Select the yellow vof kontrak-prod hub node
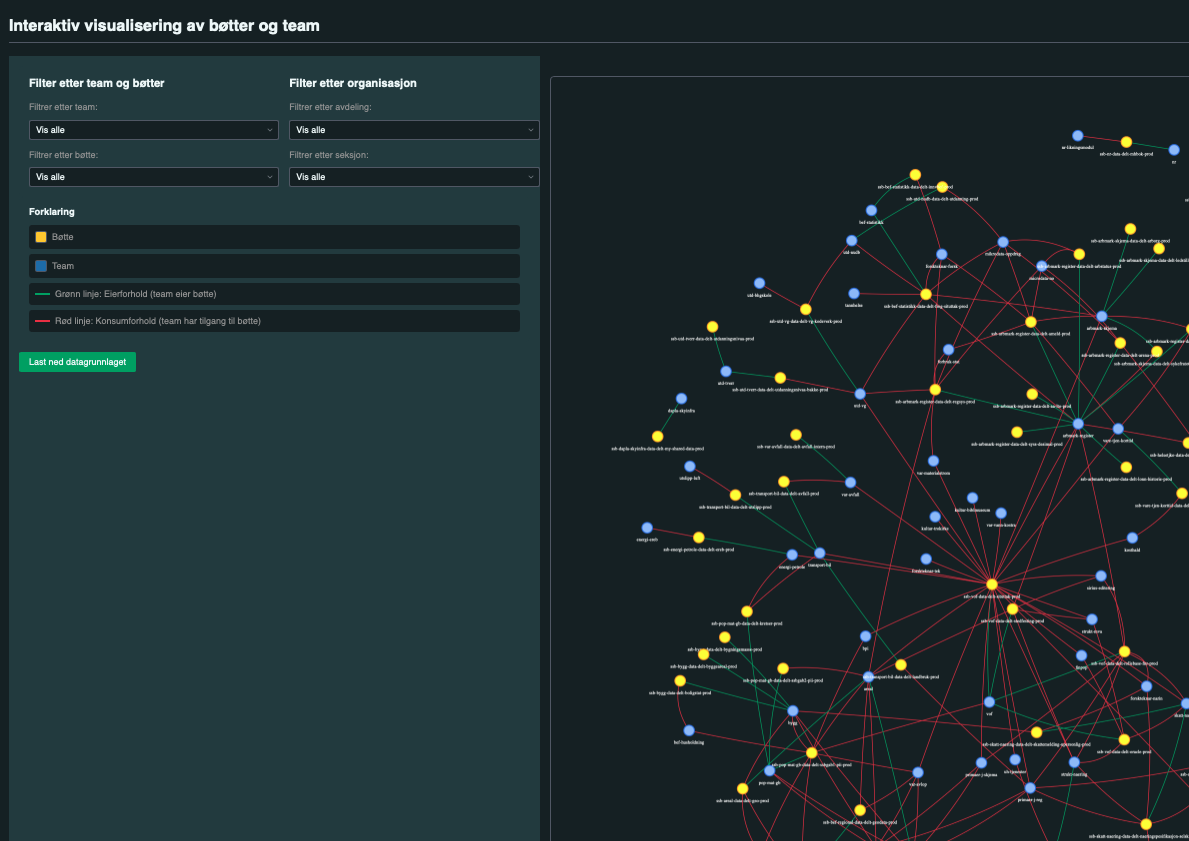This screenshot has height=841, width=1189. (x=992, y=584)
